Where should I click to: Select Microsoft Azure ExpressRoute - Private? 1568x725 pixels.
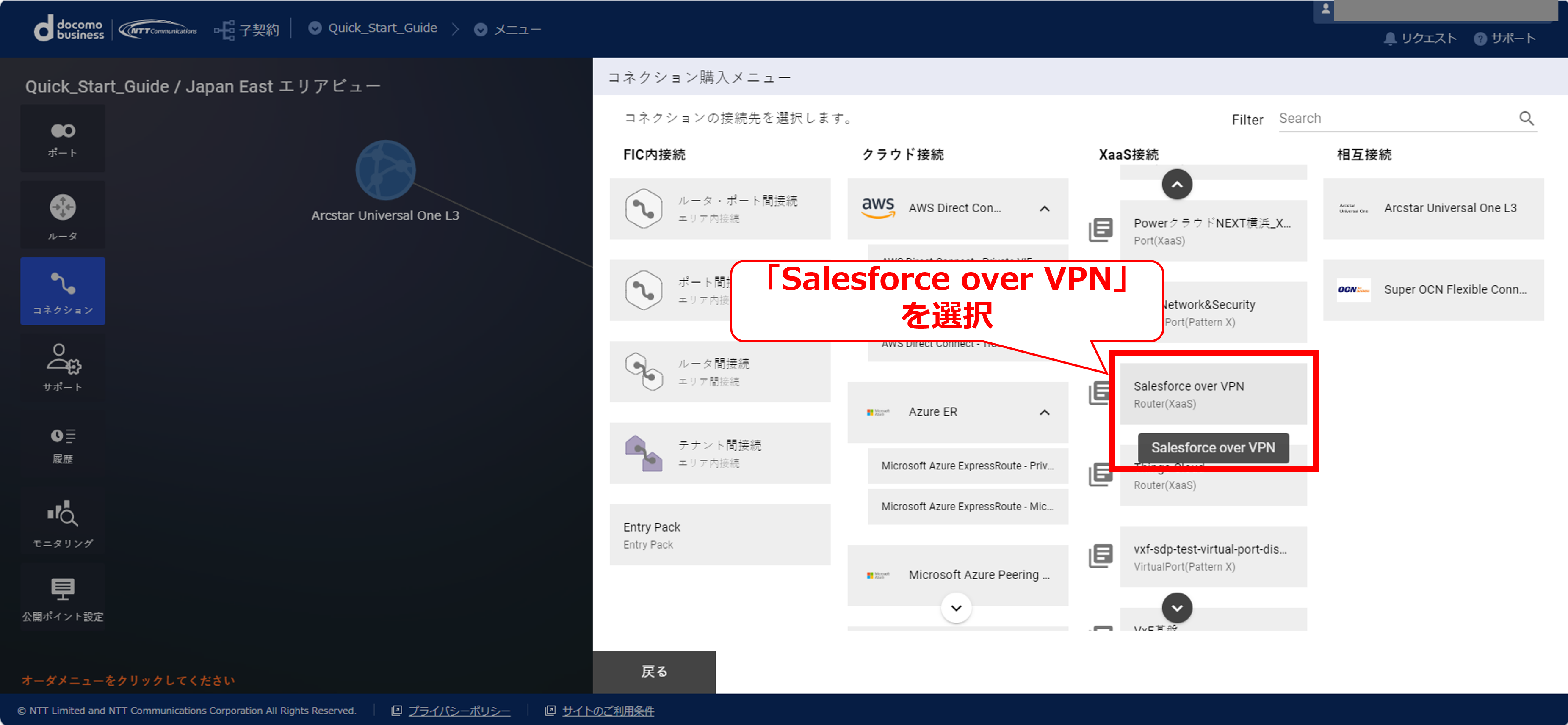coord(968,465)
